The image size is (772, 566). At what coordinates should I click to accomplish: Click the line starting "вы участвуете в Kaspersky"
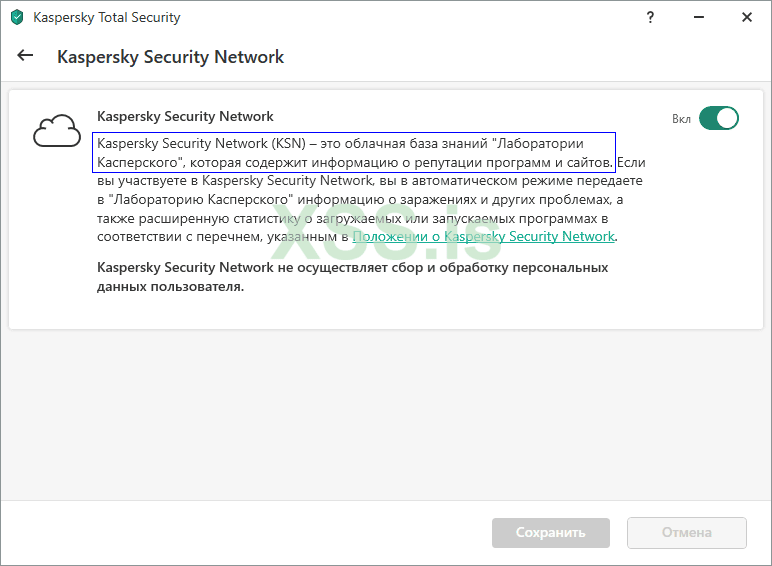[370, 181]
